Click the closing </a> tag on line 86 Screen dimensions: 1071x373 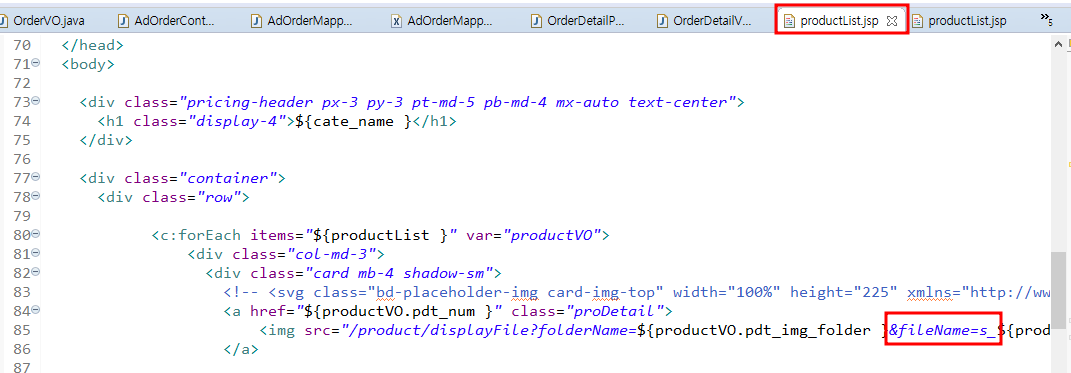(241, 350)
